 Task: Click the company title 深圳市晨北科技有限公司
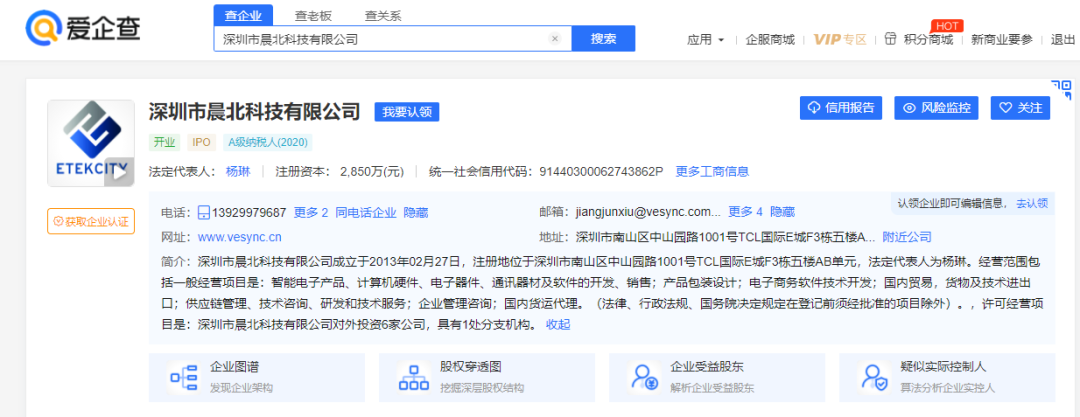[255, 111]
